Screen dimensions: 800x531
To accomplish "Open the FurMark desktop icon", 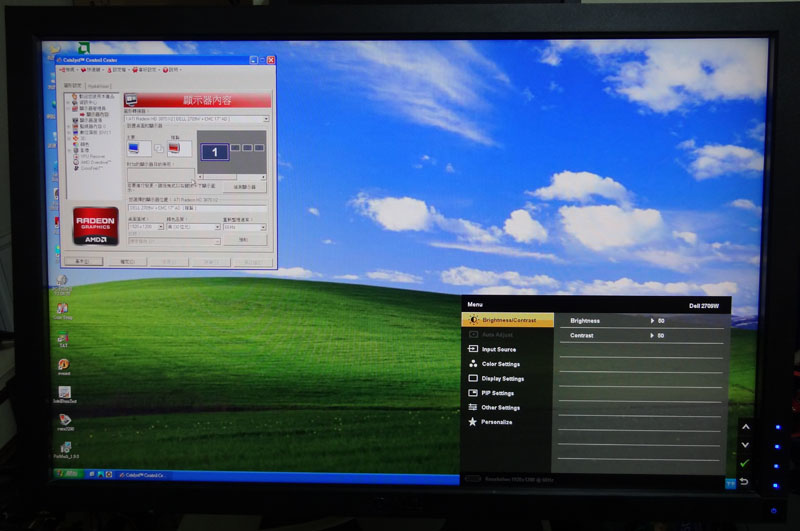I will (x=66, y=450).
